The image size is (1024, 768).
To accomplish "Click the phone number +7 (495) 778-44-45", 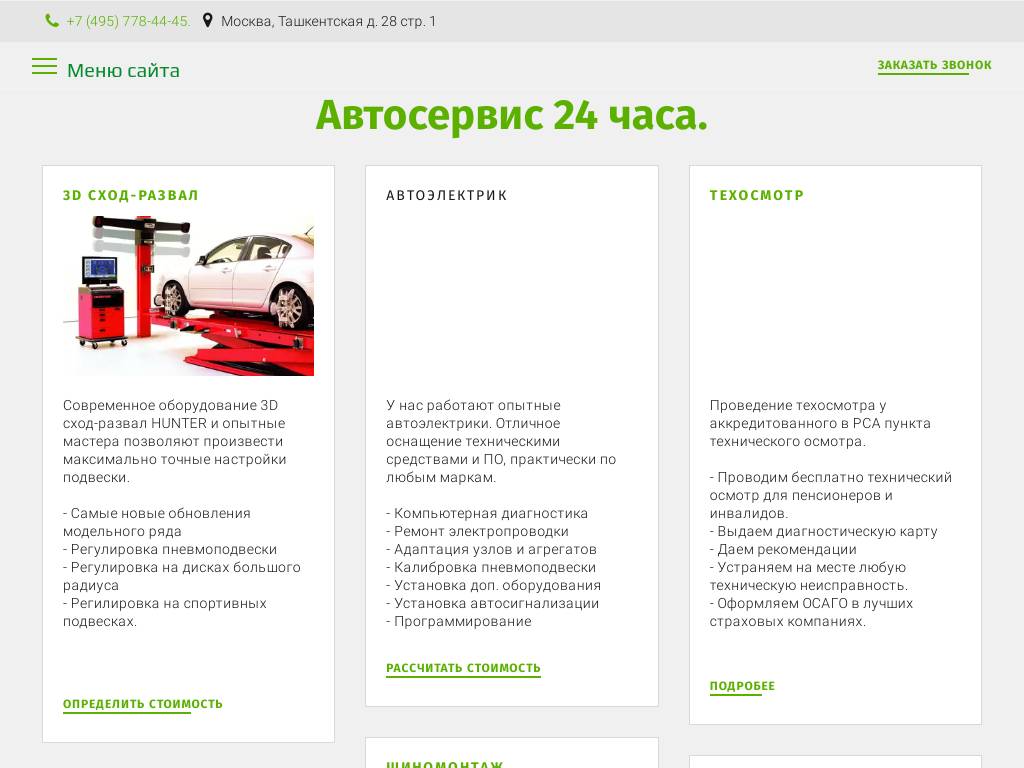I will 128,20.
